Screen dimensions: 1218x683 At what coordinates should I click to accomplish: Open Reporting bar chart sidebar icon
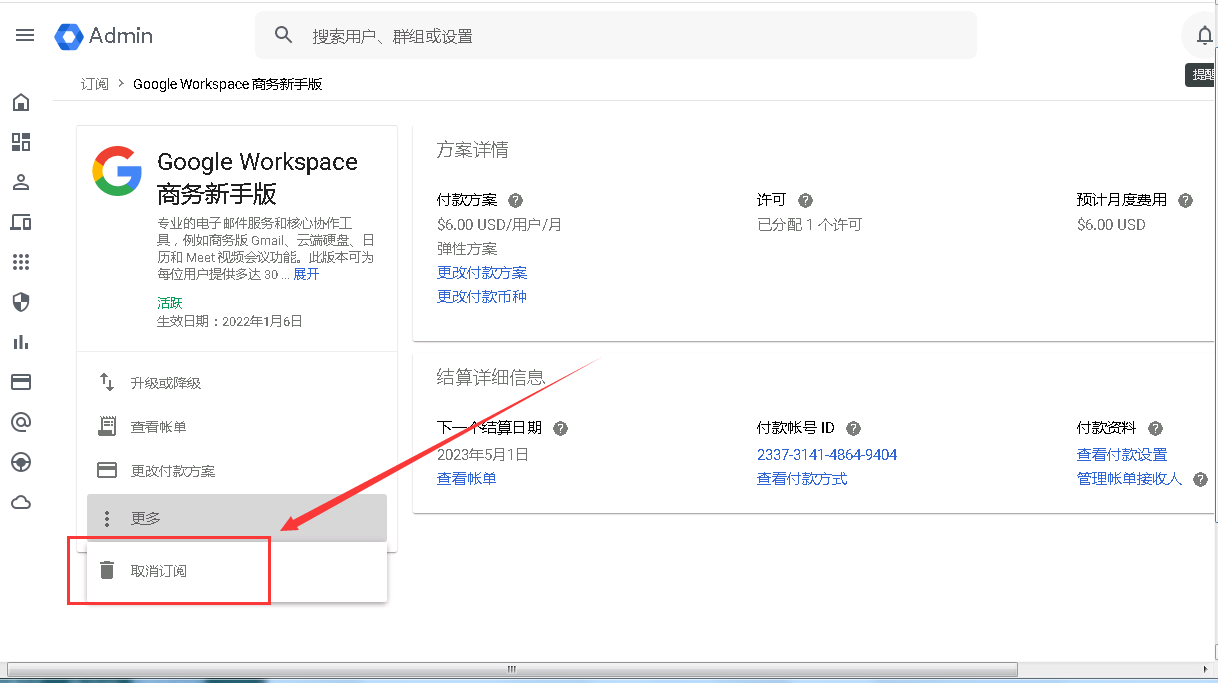21,342
